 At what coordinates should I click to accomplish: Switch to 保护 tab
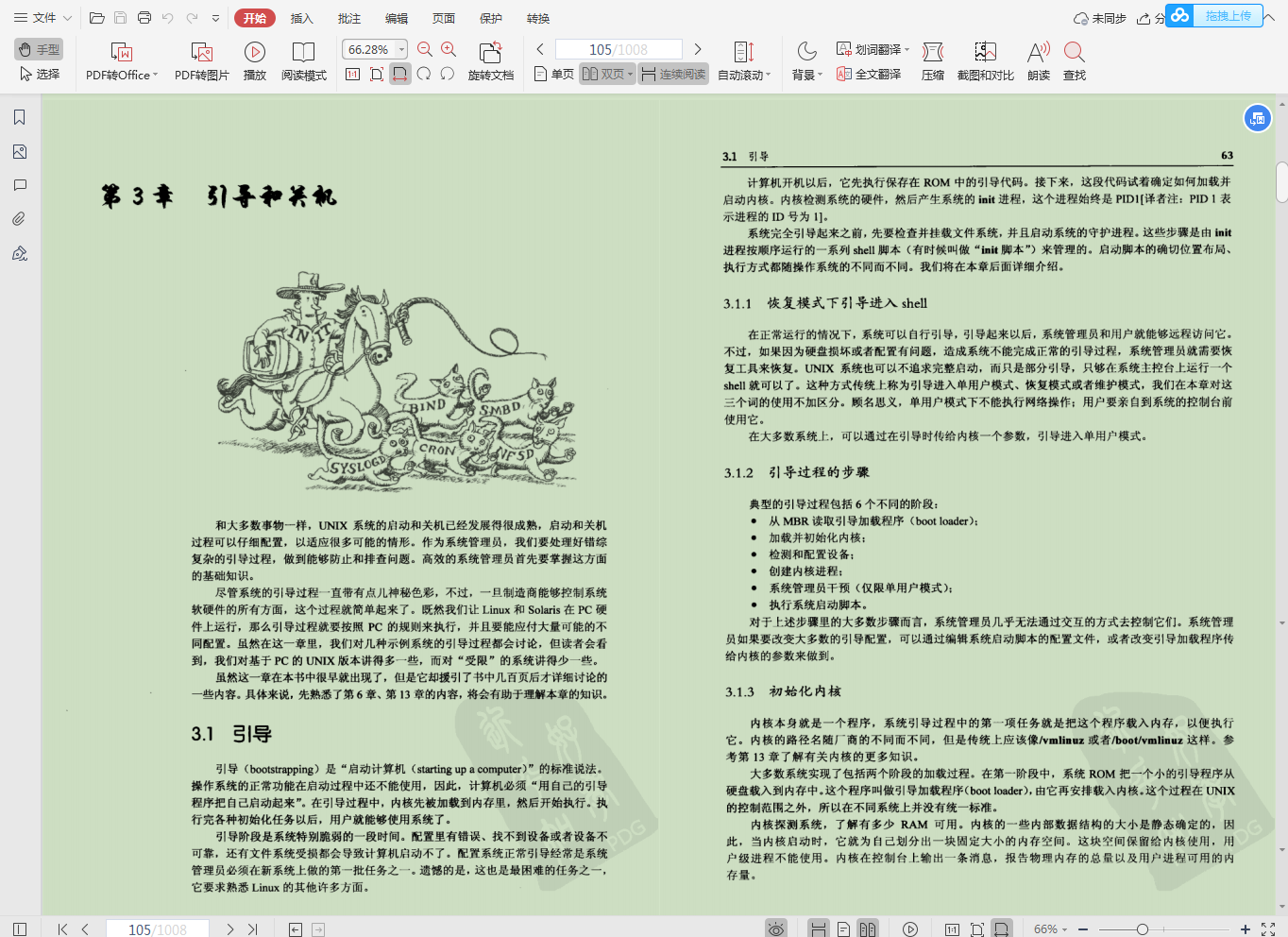point(491,18)
